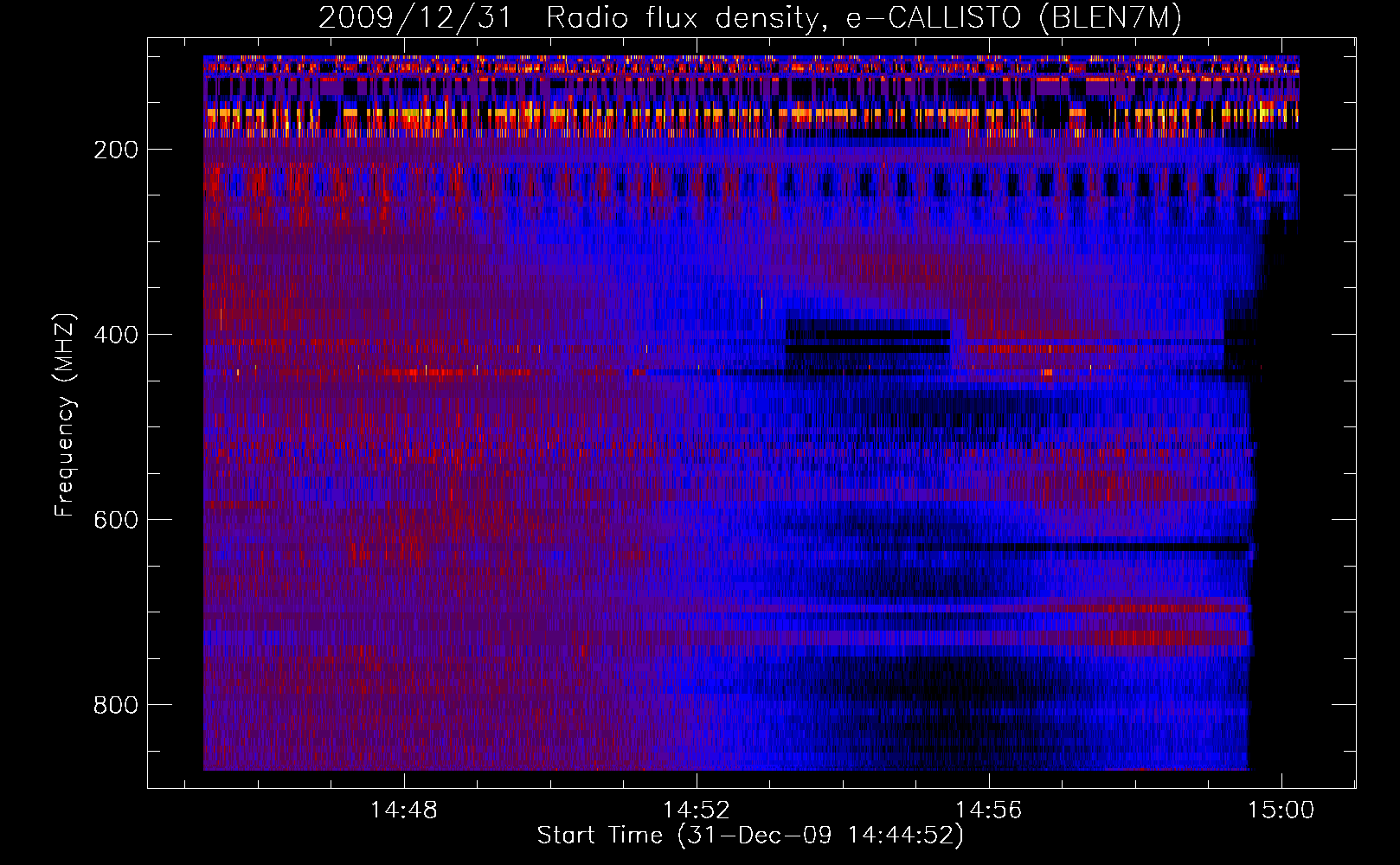1400x865 pixels.
Task: Click the 15:00 time tick label
Action: coord(1281,811)
